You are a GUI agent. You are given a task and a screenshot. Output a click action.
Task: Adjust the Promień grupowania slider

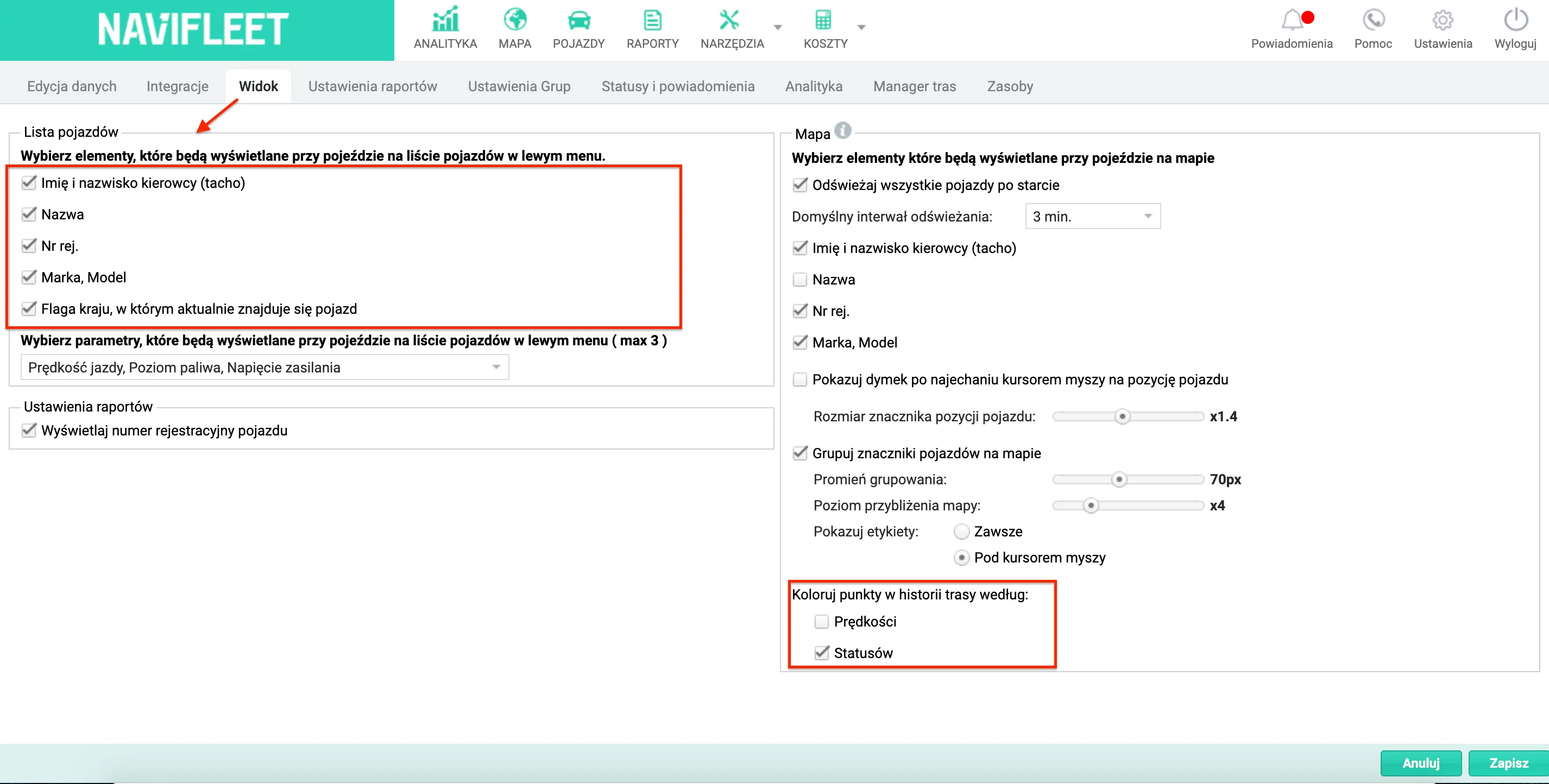click(x=1118, y=479)
